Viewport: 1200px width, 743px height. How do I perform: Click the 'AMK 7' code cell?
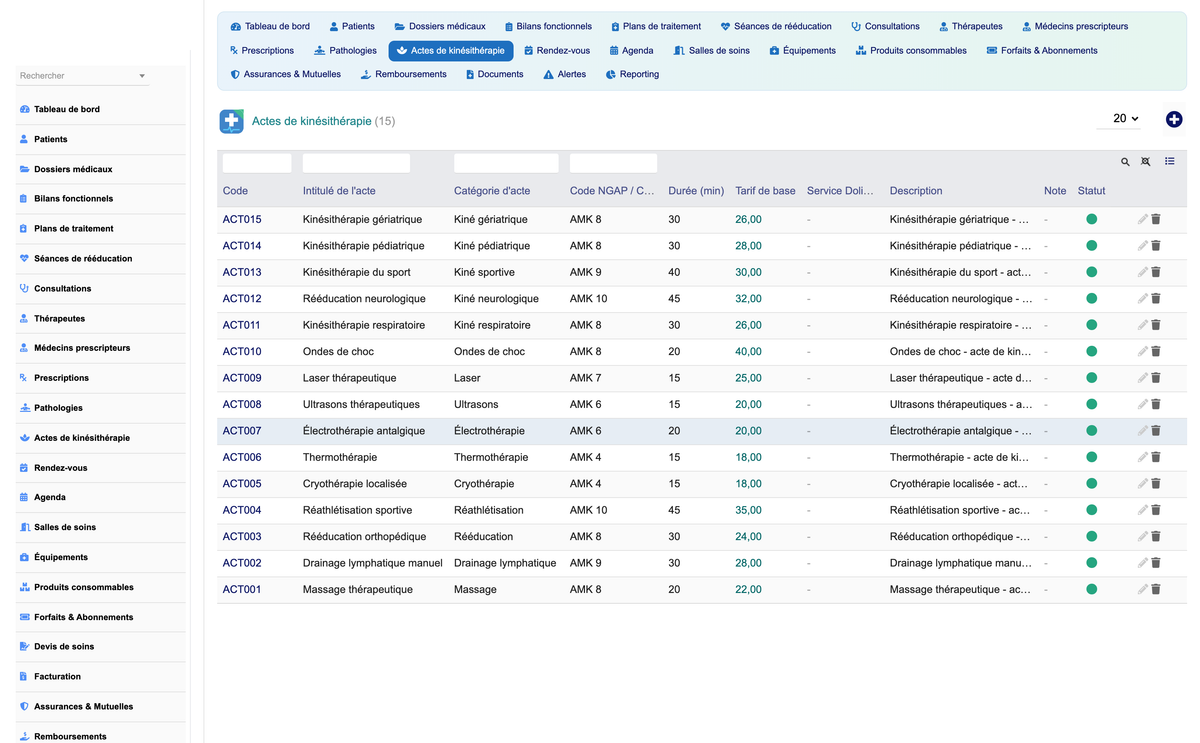pyautogui.click(x=586, y=378)
